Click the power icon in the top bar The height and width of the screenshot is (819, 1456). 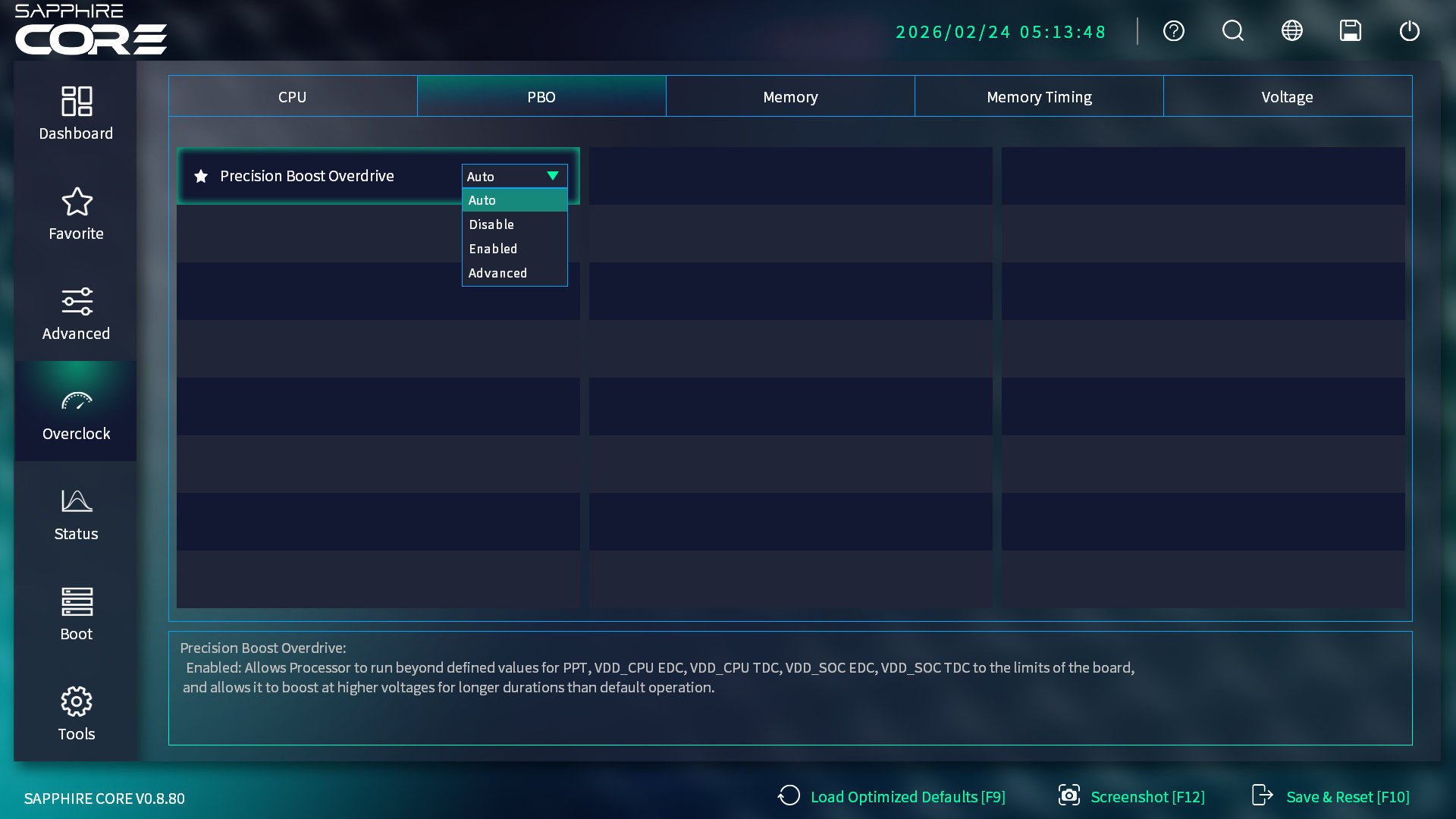(x=1409, y=31)
